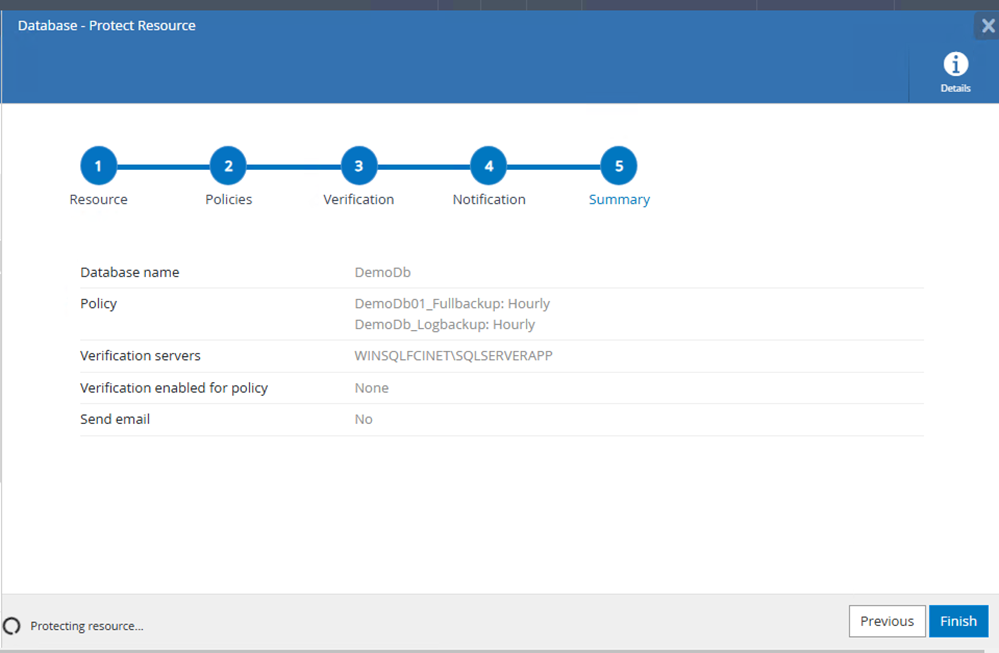Image resolution: width=999 pixels, height=653 pixels.
Task: Select the WINSQLFCINET\SQLSERVERAPP verification server text
Action: (x=453, y=355)
